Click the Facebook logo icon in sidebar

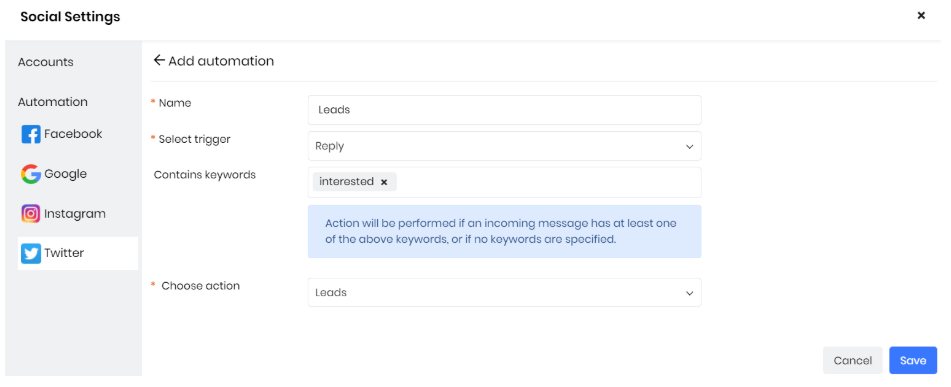tap(31, 134)
